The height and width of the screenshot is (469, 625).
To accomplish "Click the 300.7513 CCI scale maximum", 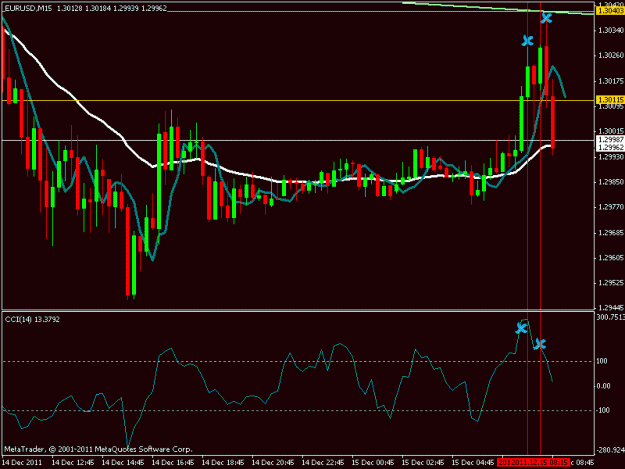I will (610, 317).
